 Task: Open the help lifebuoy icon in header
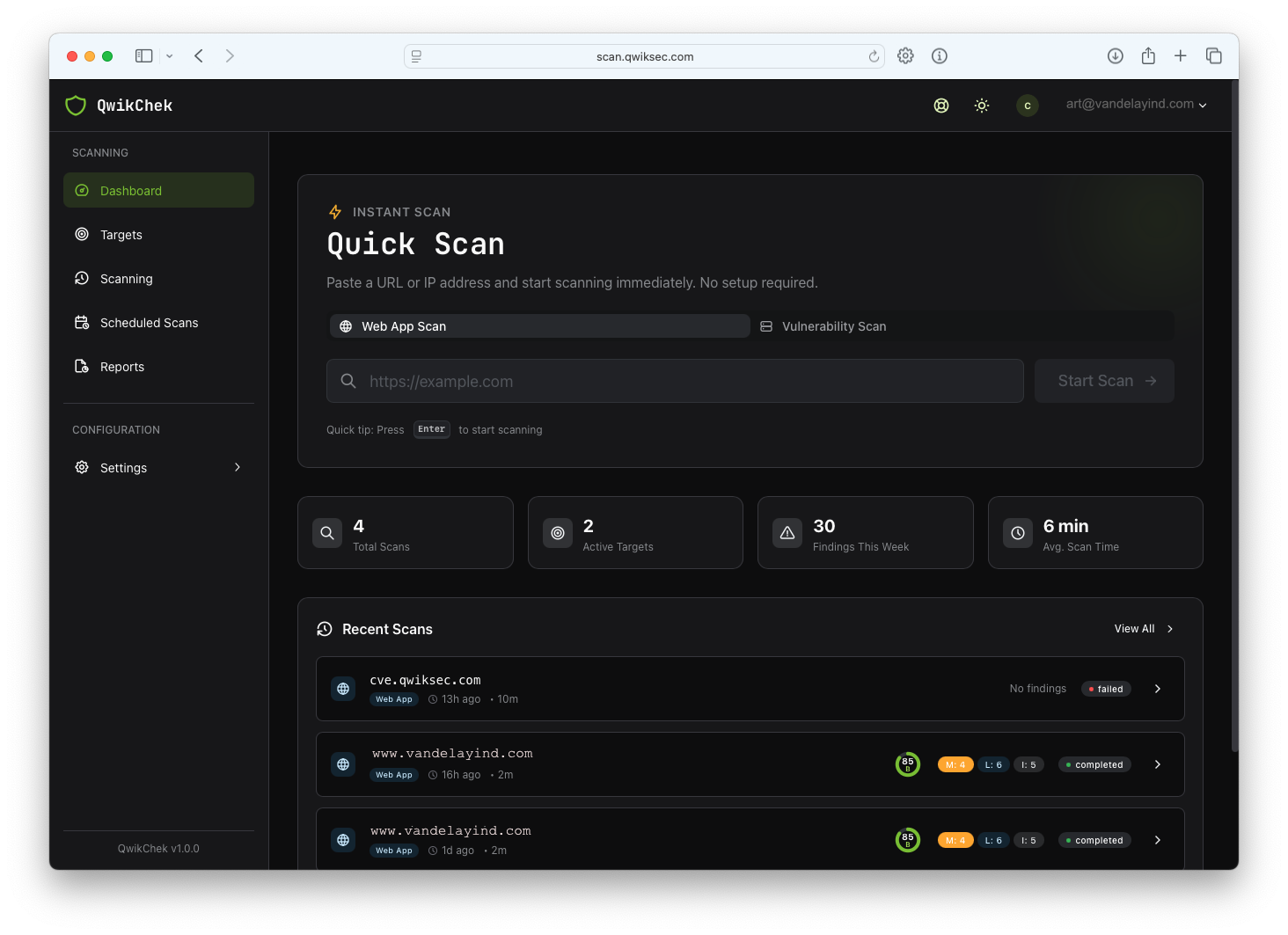tap(940, 106)
